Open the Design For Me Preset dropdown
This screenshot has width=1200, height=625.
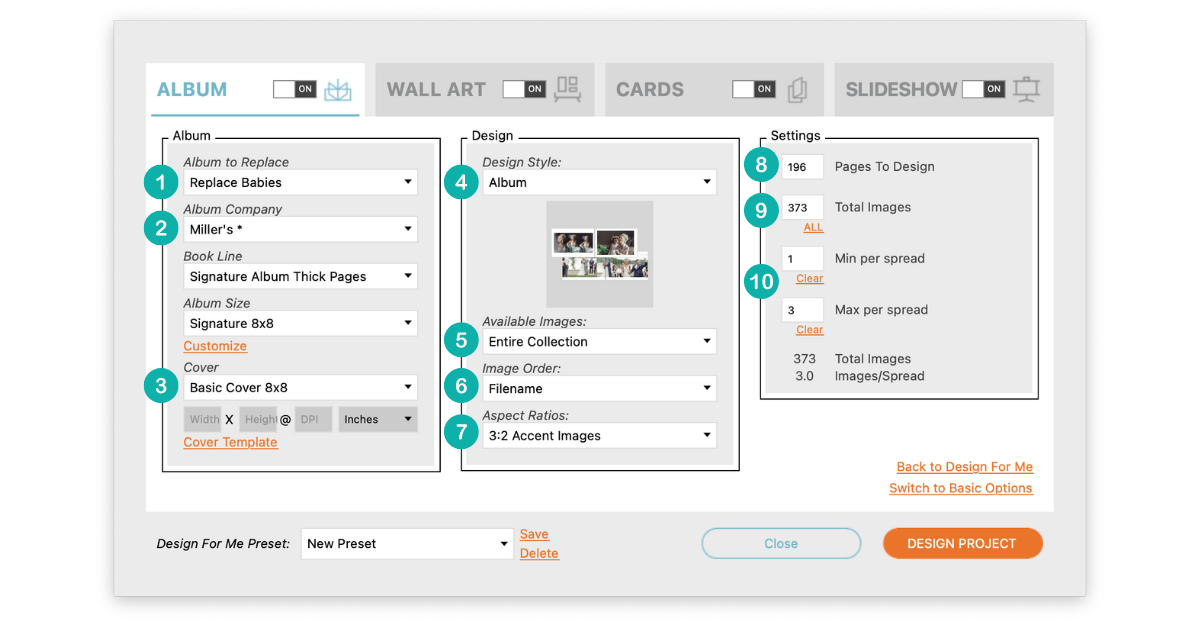click(407, 544)
